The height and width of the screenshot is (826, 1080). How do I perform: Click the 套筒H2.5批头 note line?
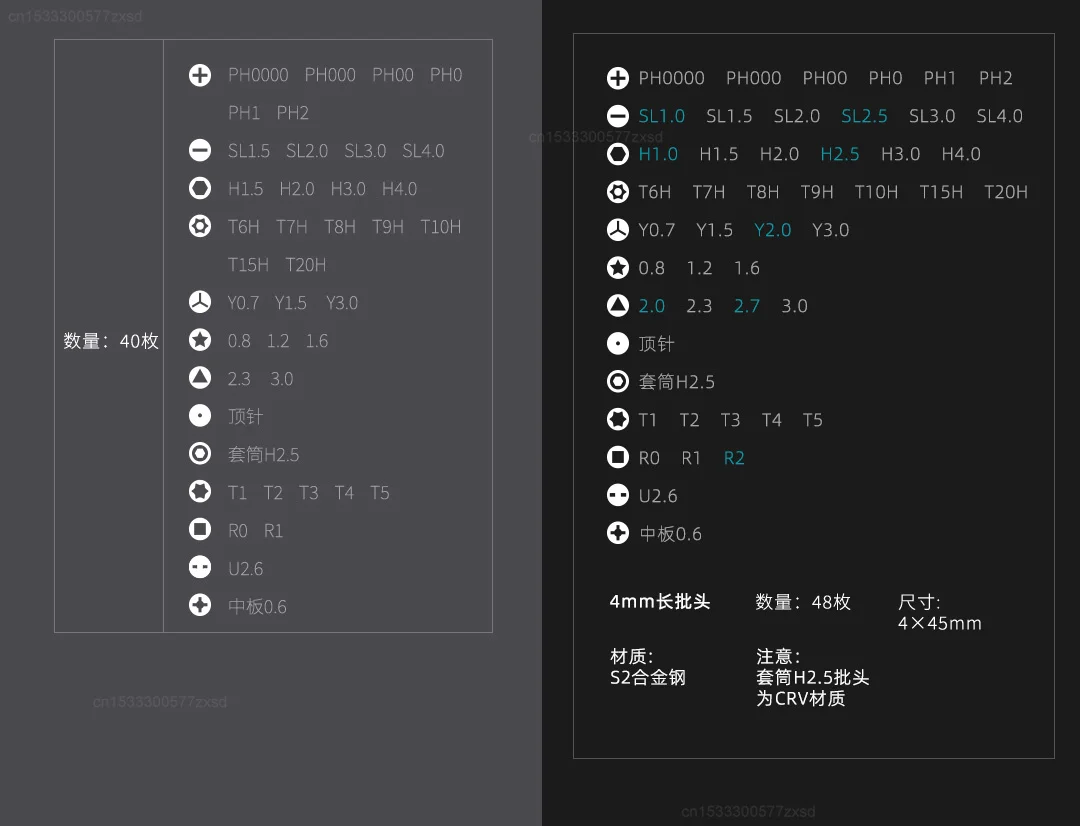tap(813, 678)
